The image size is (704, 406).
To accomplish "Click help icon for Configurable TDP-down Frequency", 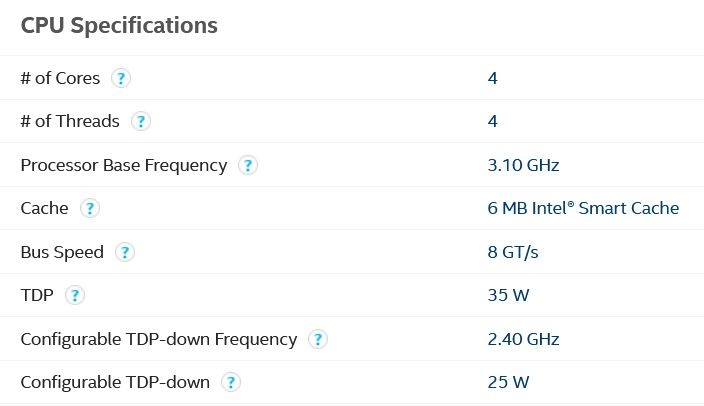I will 318,339.
